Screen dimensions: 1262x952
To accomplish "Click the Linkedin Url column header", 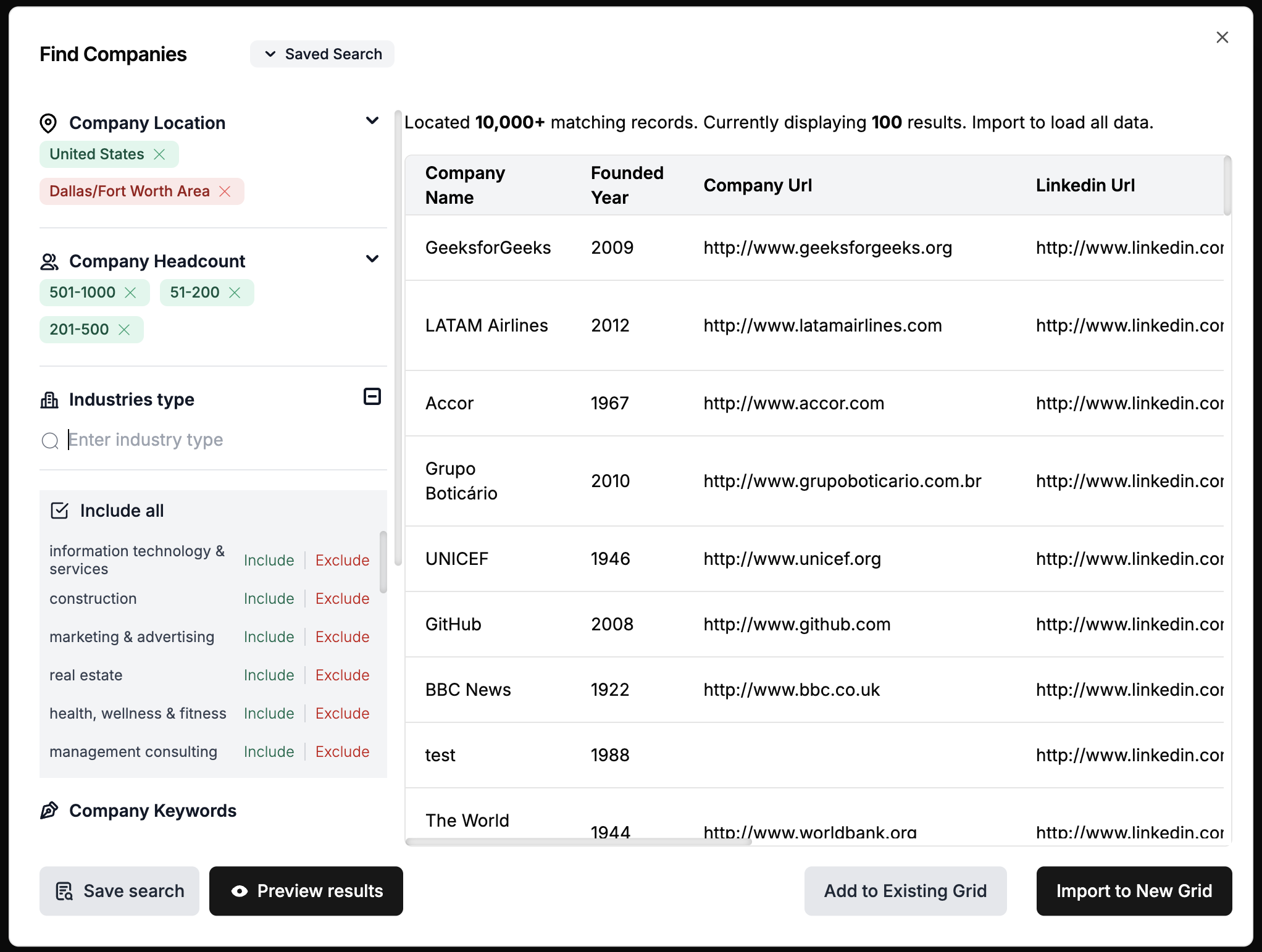I will click(x=1085, y=185).
